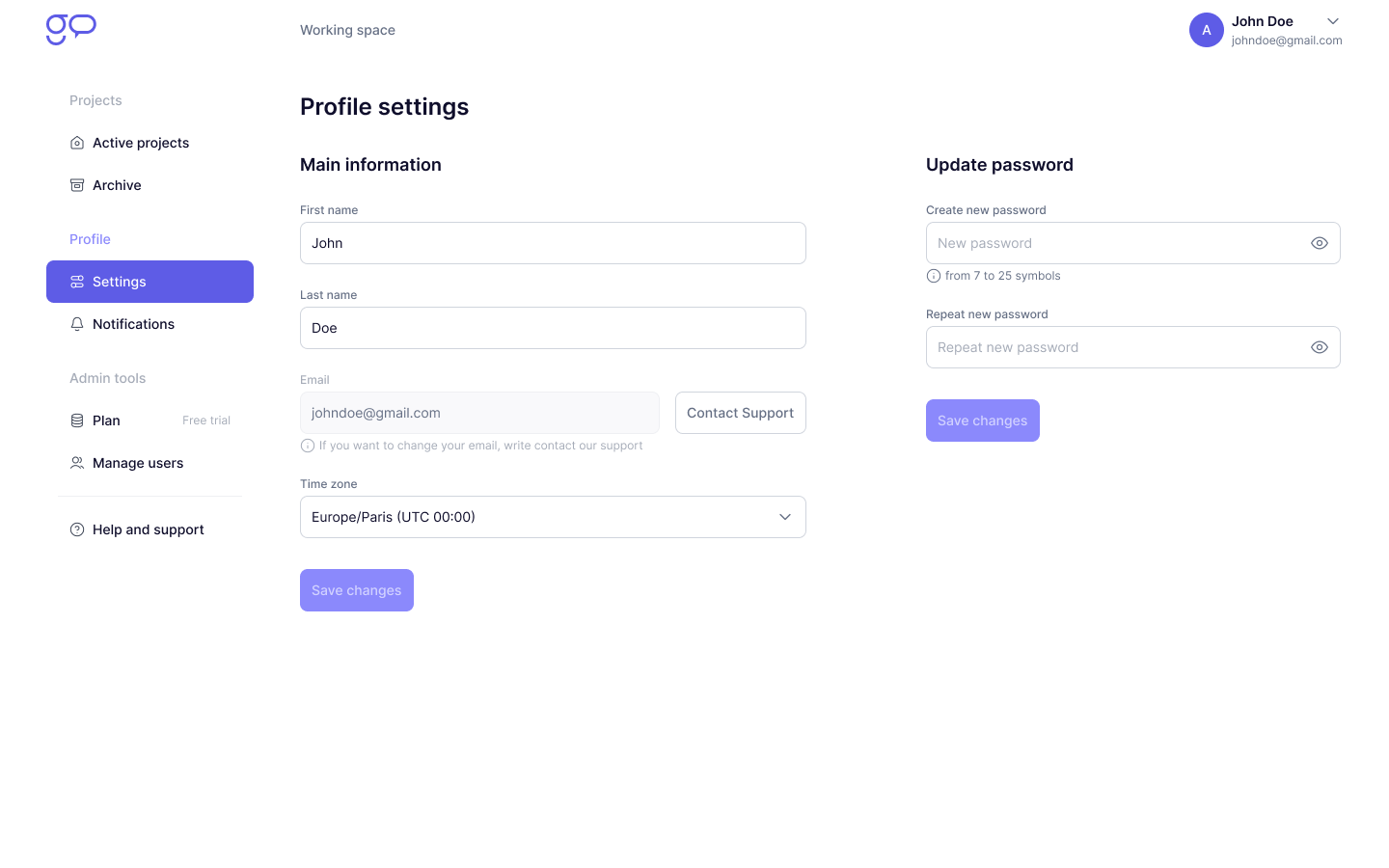Viewport: 1389px width, 868px height.
Task: Click the Active projects home icon
Action: coord(77,143)
